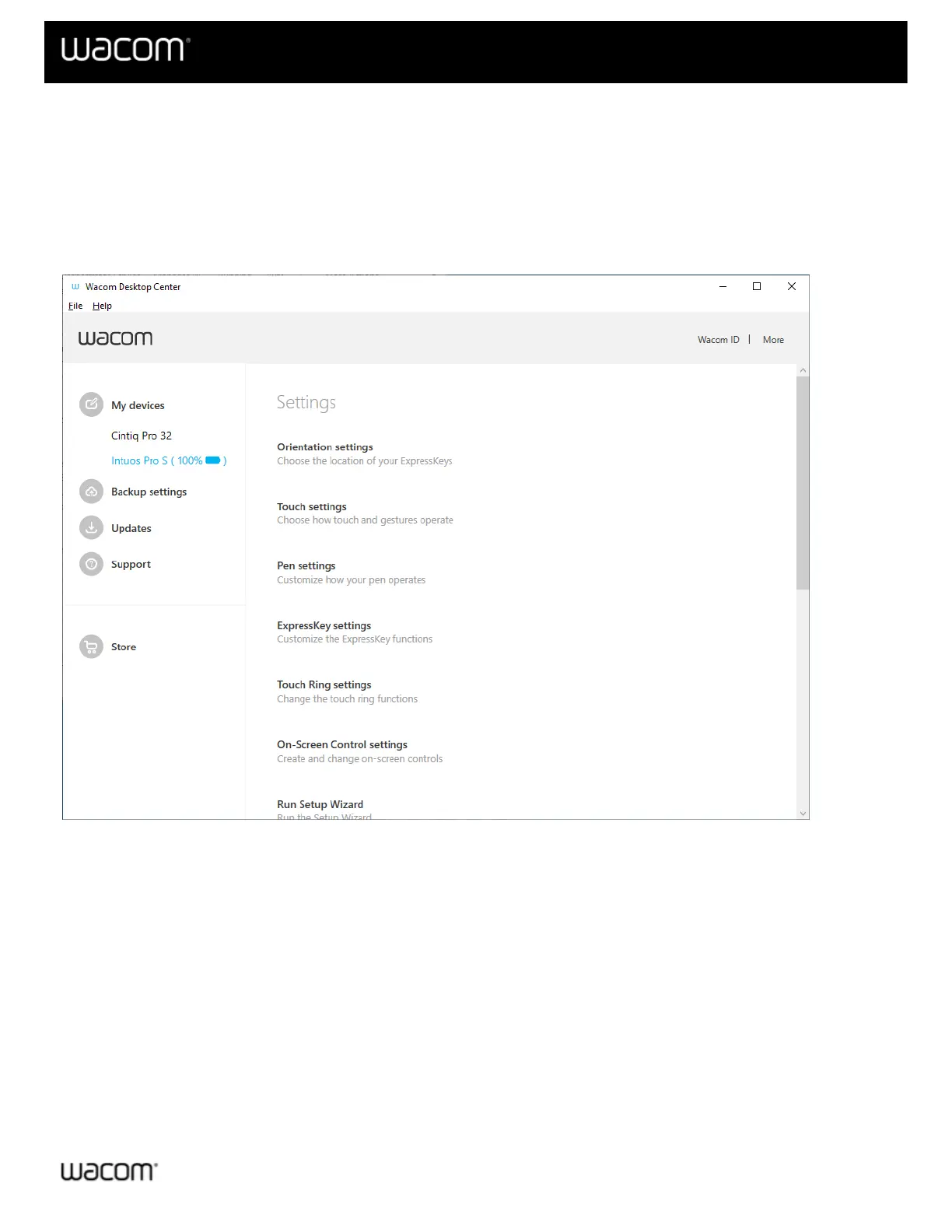The height and width of the screenshot is (1232, 952).
Task: Click 'Choose the location of your ExpressKeys' text
Action: (x=365, y=461)
